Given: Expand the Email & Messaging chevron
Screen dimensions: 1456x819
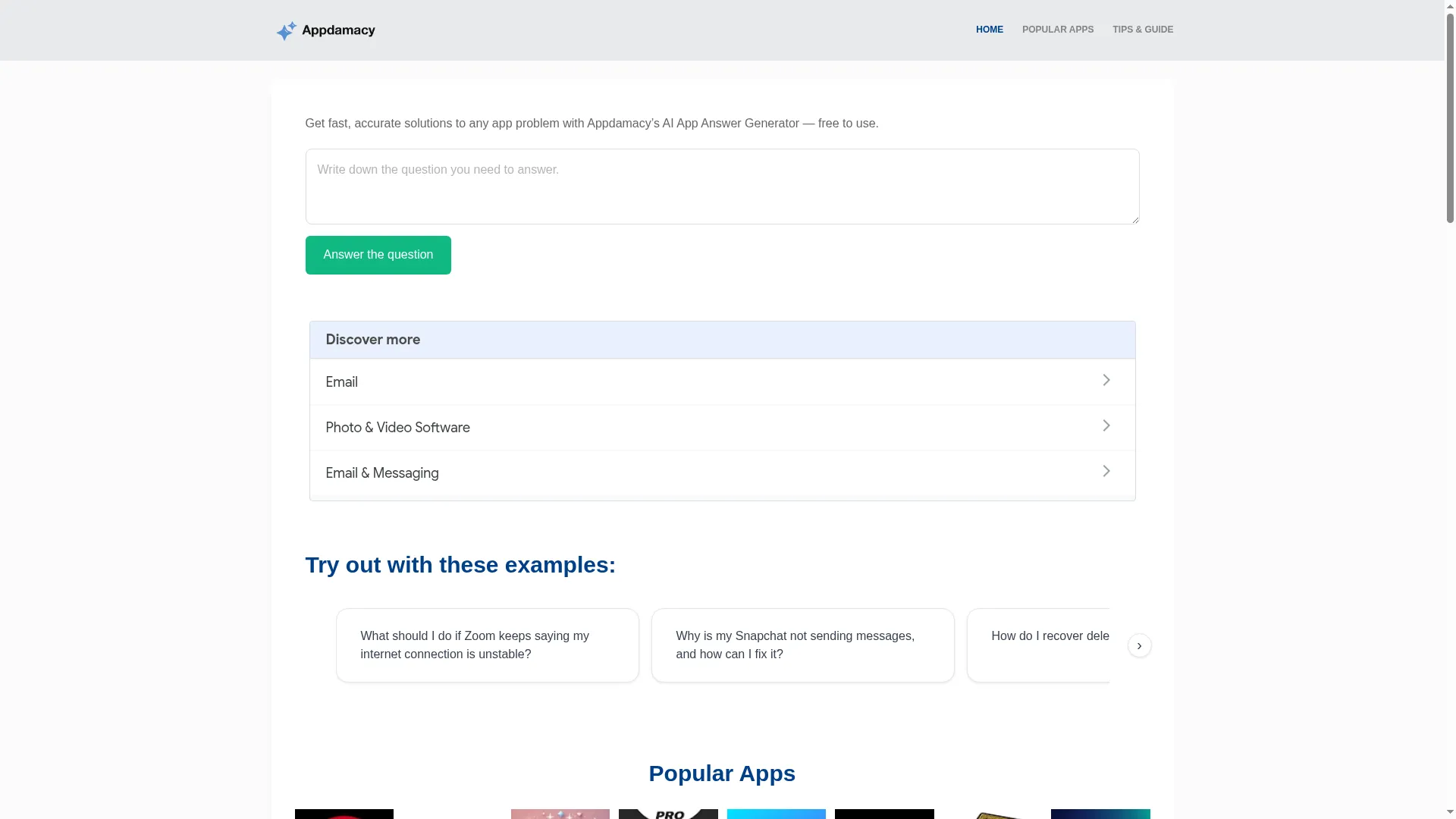Looking at the screenshot, I should click(x=1106, y=471).
